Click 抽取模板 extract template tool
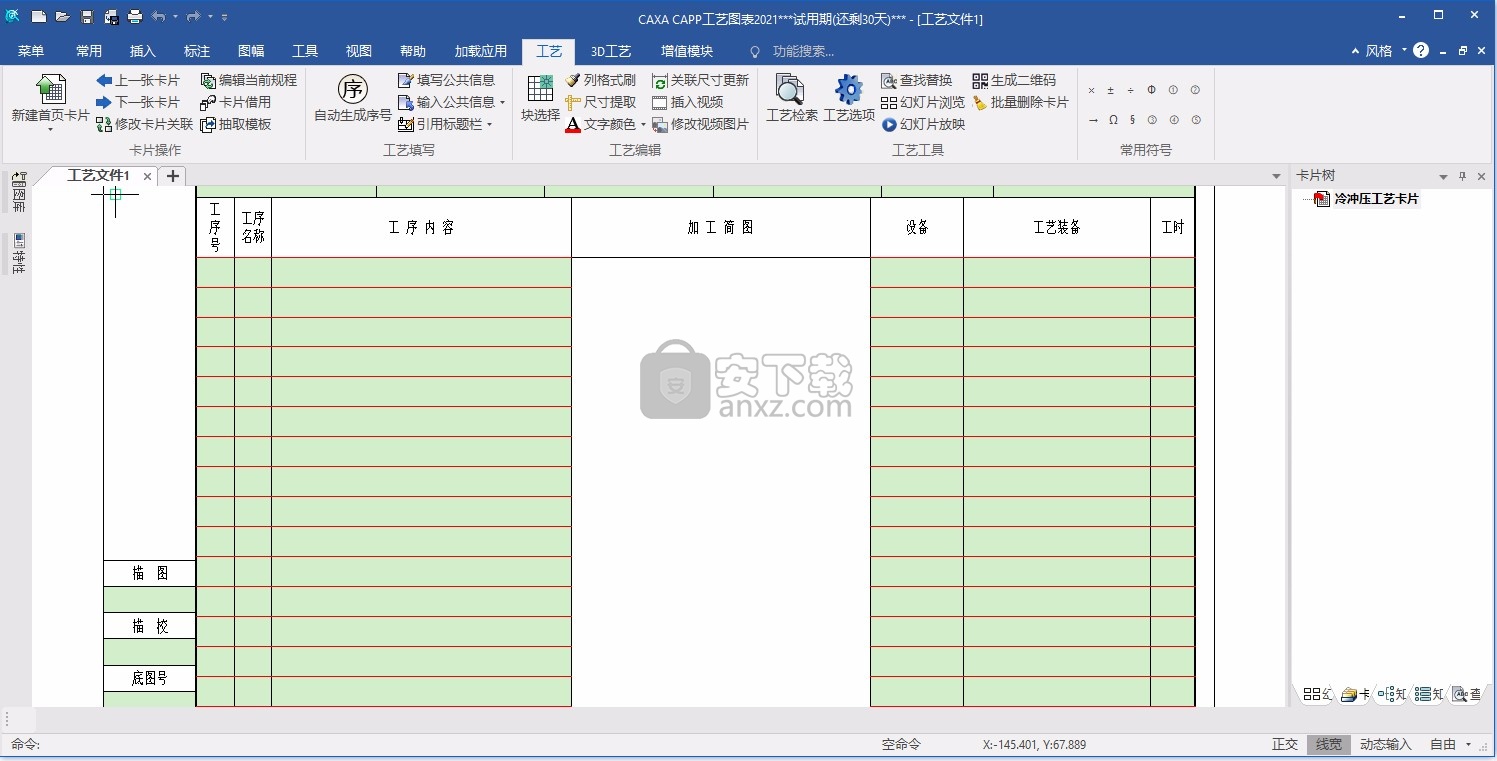Image resolution: width=1497 pixels, height=761 pixels. [235, 124]
